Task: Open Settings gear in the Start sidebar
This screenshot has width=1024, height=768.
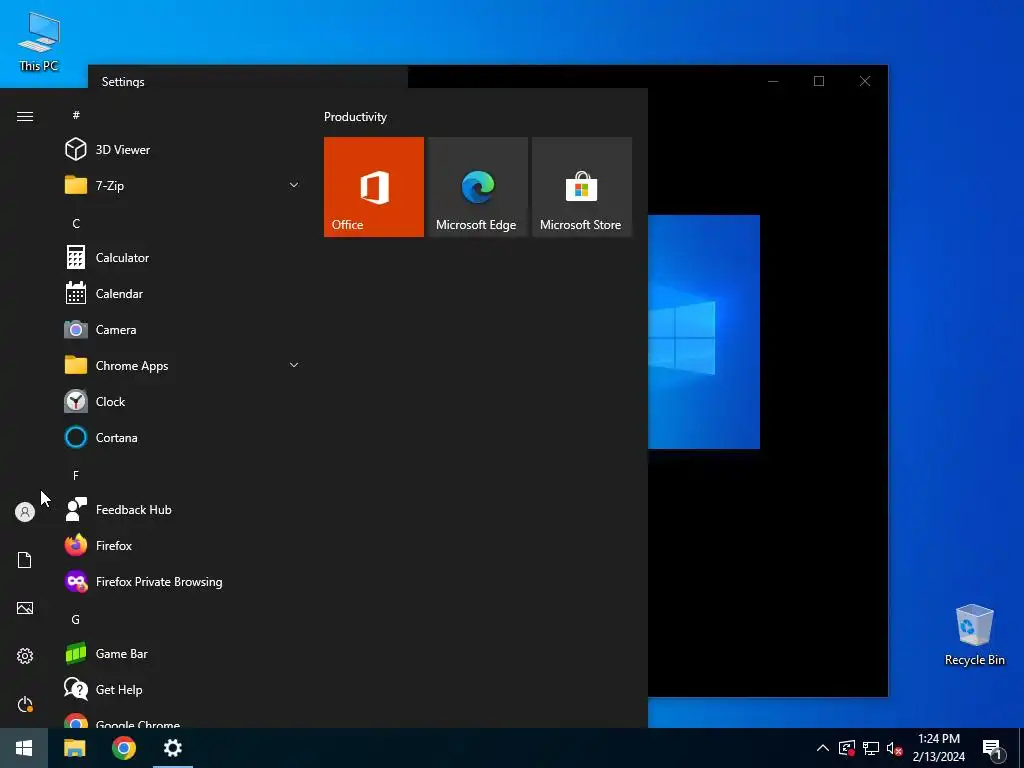Action: (x=25, y=656)
